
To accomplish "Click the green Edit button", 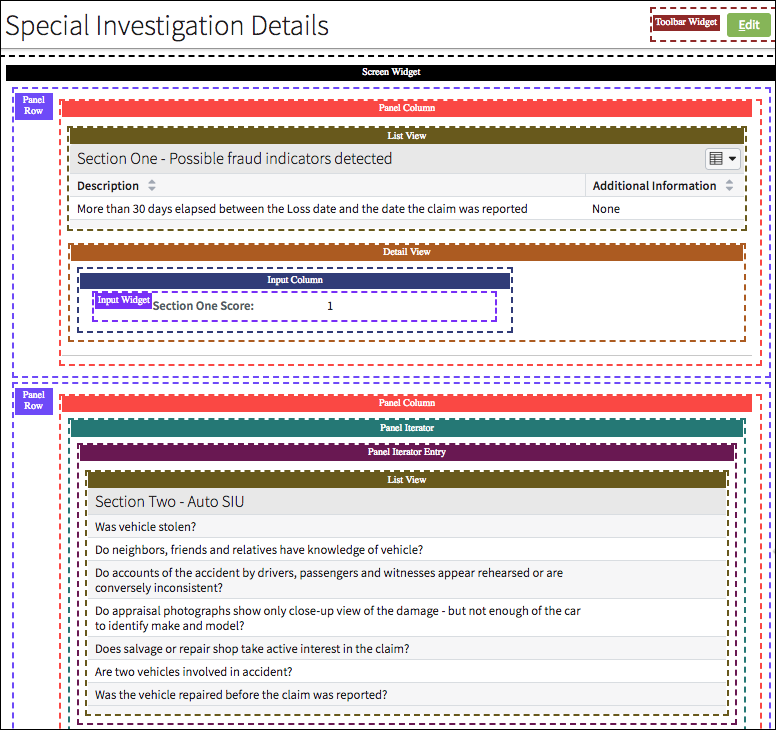I will point(748,25).
